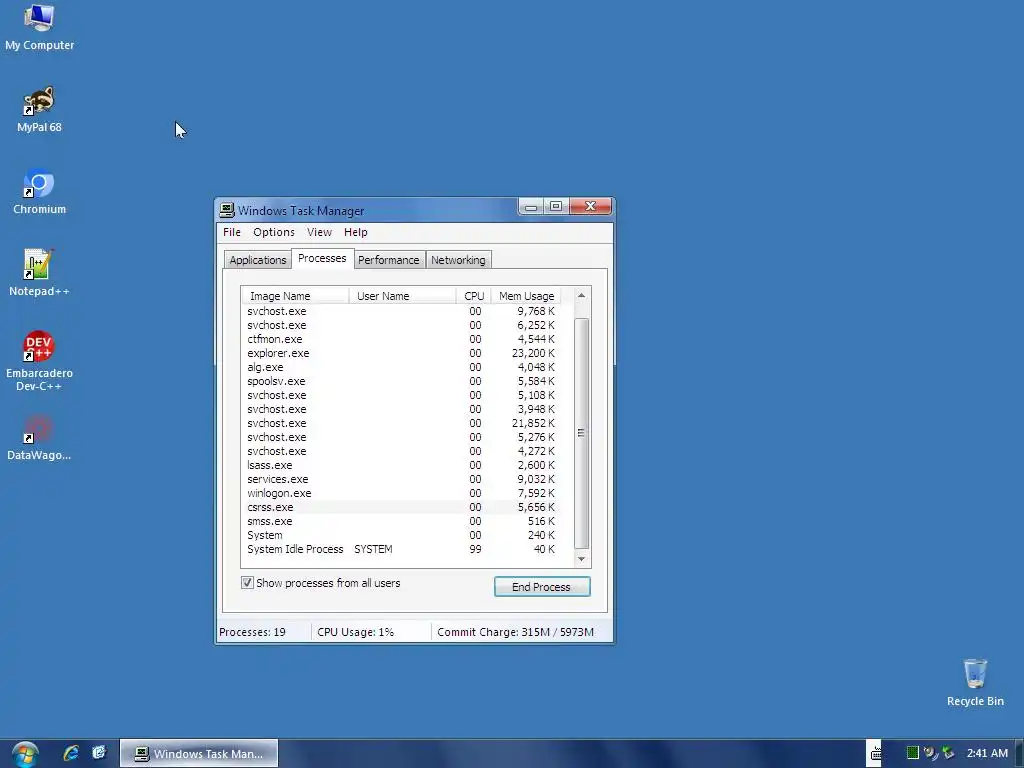Open the Options menu

(x=274, y=232)
